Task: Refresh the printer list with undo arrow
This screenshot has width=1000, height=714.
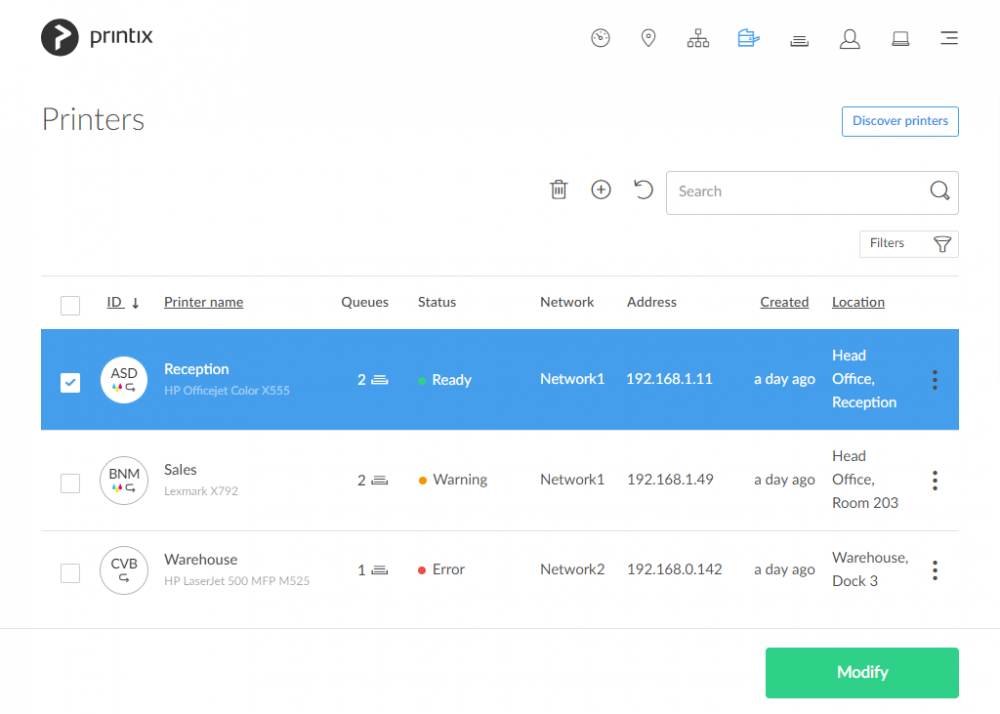Action: tap(642, 189)
